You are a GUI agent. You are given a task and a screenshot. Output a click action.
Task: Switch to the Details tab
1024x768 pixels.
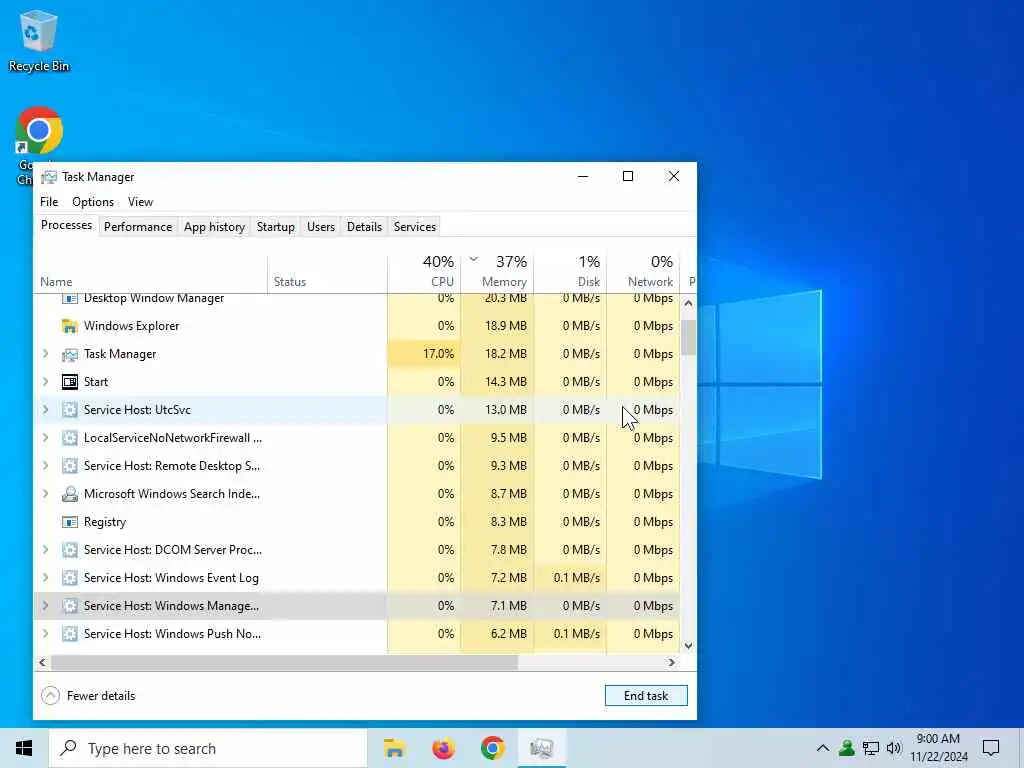point(364,227)
